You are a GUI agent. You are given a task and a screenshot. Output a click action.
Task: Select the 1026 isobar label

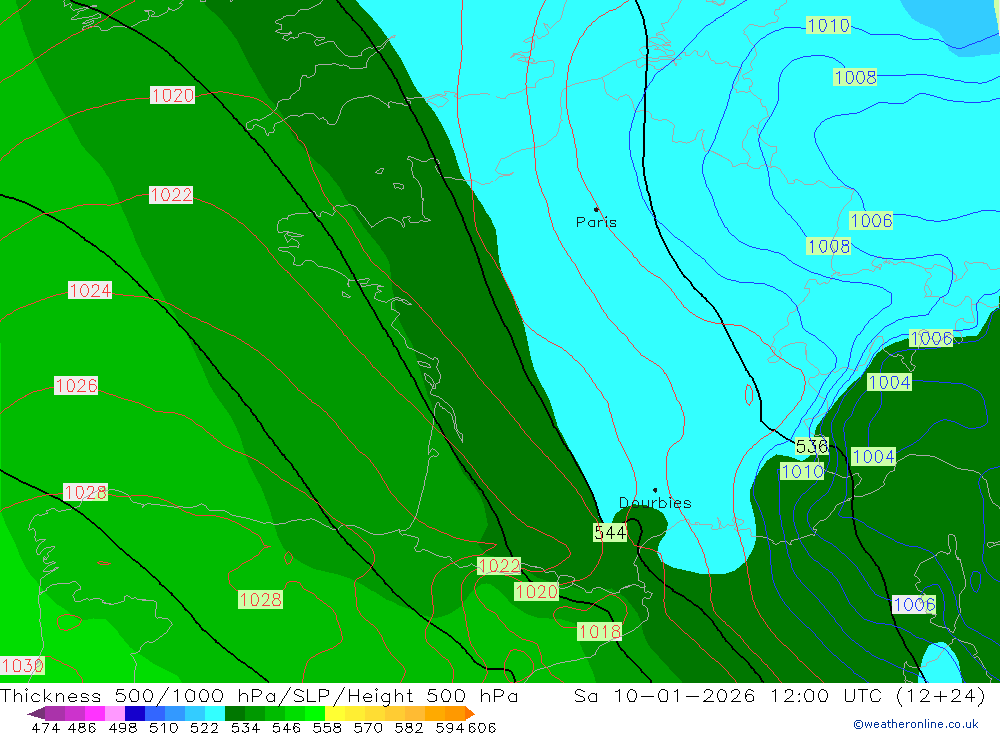pos(76,385)
